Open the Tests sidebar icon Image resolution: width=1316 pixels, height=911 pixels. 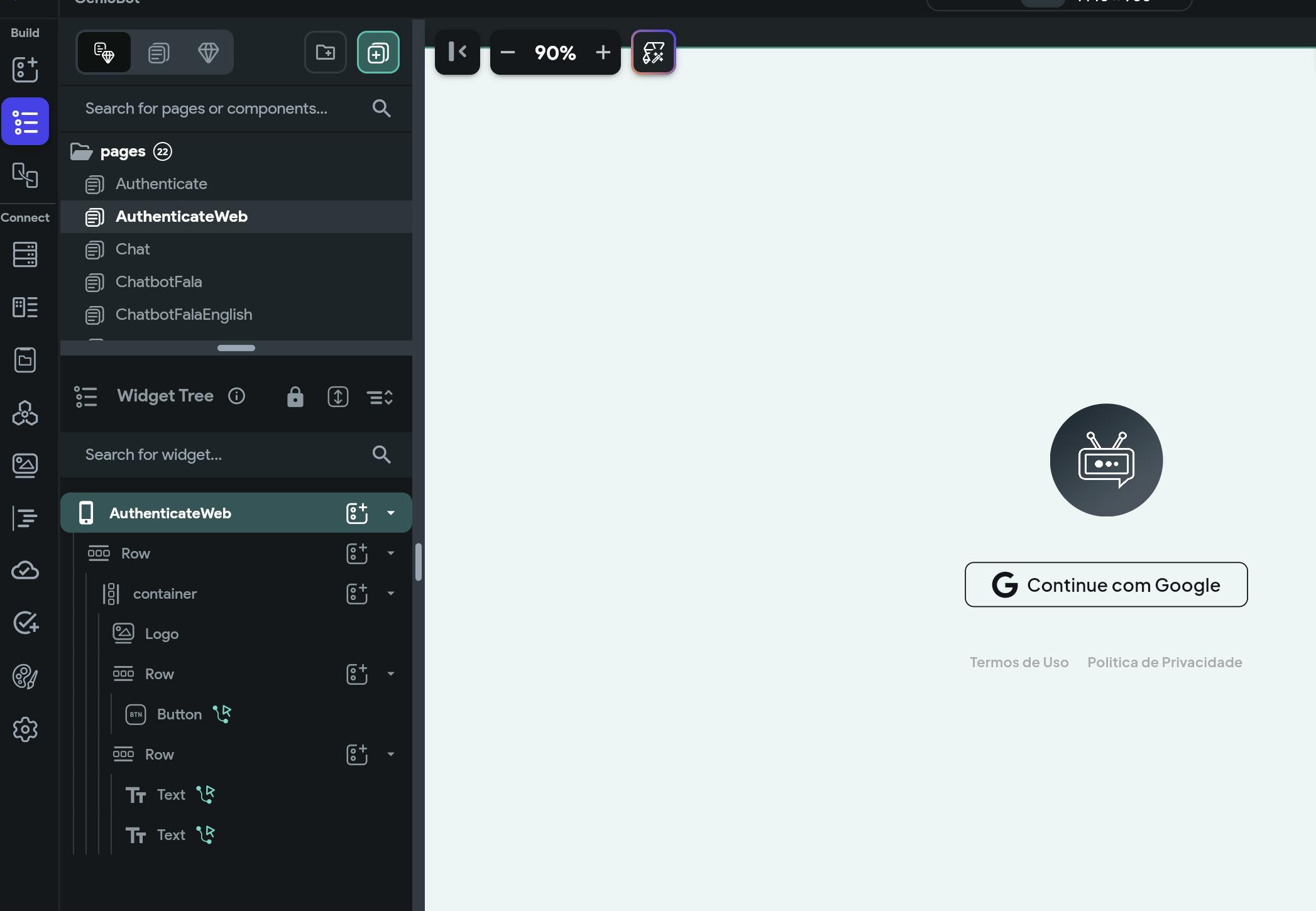25,623
